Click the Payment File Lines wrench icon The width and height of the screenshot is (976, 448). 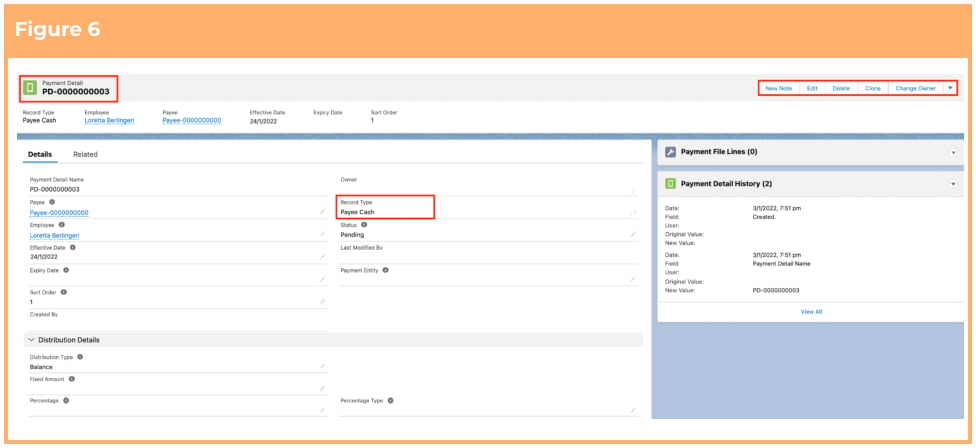pyautogui.click(x=670, y=152)
